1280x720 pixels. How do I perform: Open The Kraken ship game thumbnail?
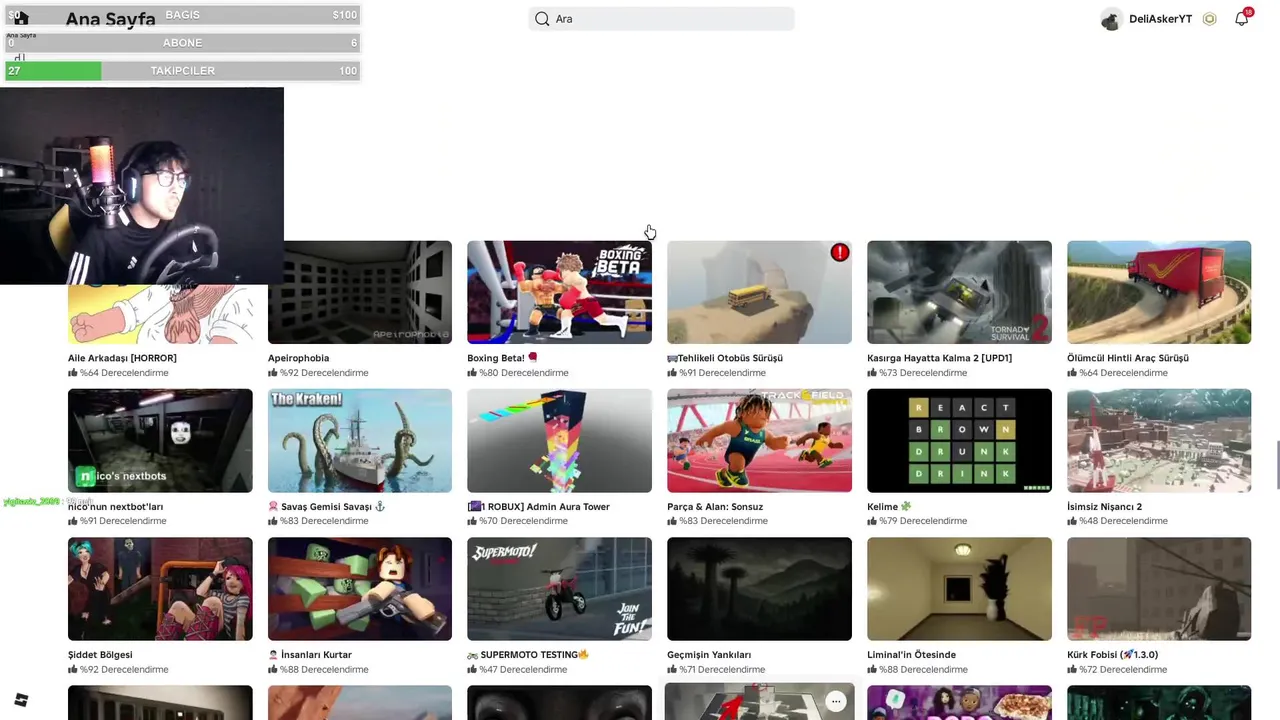point(360,441)
